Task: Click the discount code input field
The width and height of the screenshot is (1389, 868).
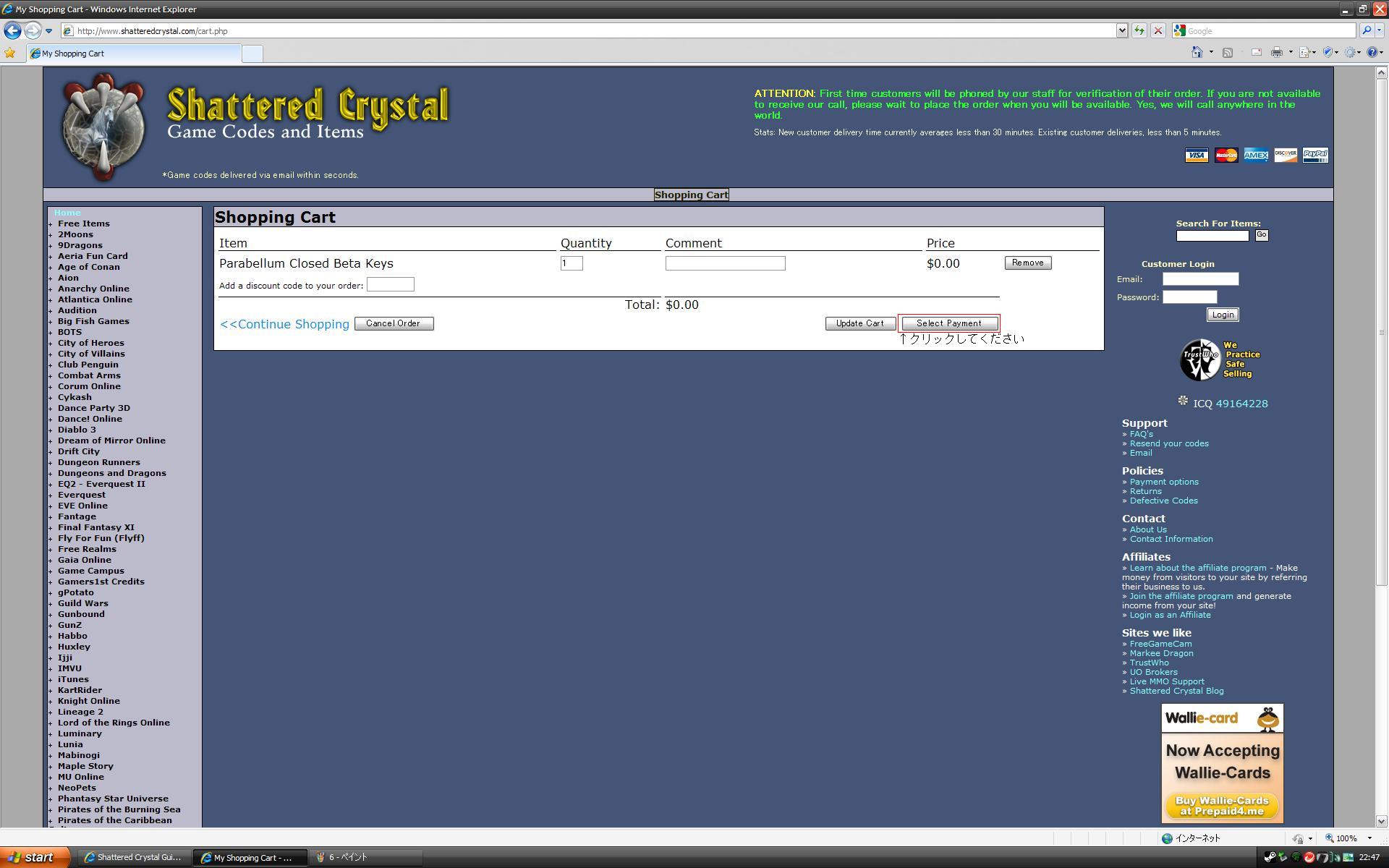Action: (391, 284)
